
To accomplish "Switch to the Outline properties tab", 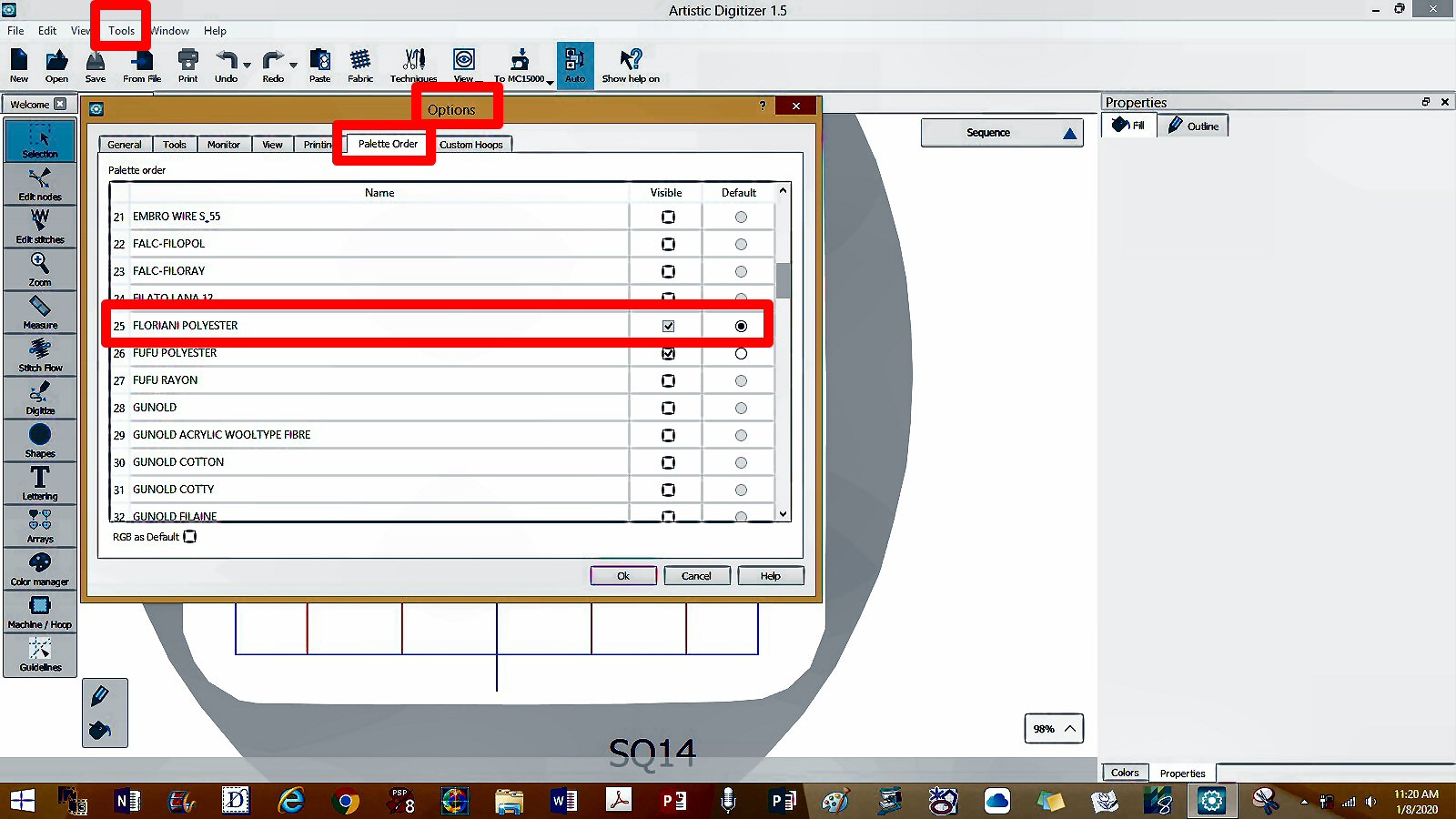I will (1193, 126).
